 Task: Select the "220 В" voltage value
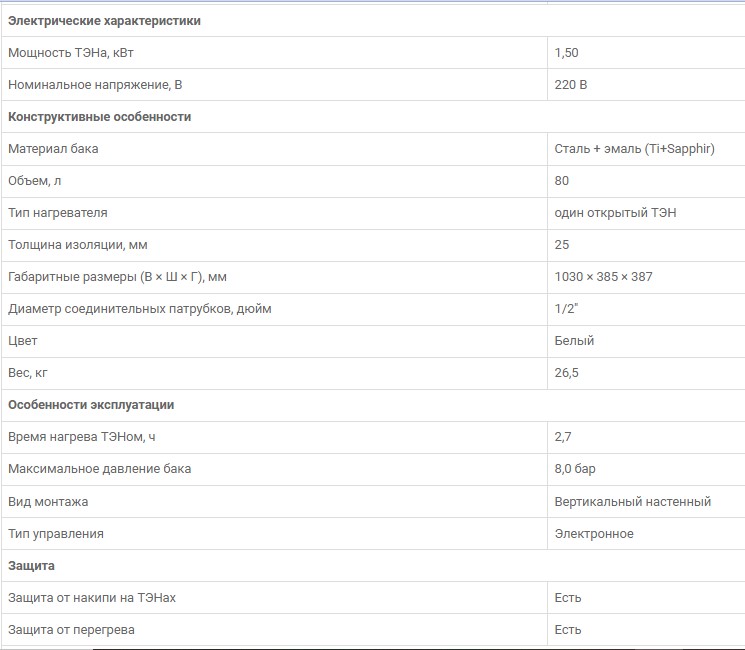tap(571, 85)
